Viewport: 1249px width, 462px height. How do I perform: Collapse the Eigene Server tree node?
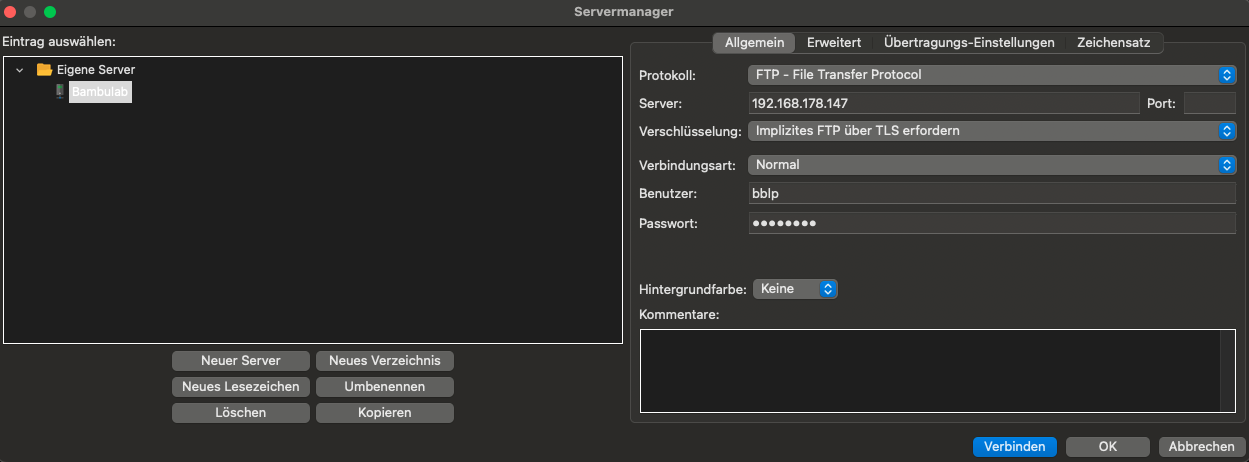[x=20, y=70]
